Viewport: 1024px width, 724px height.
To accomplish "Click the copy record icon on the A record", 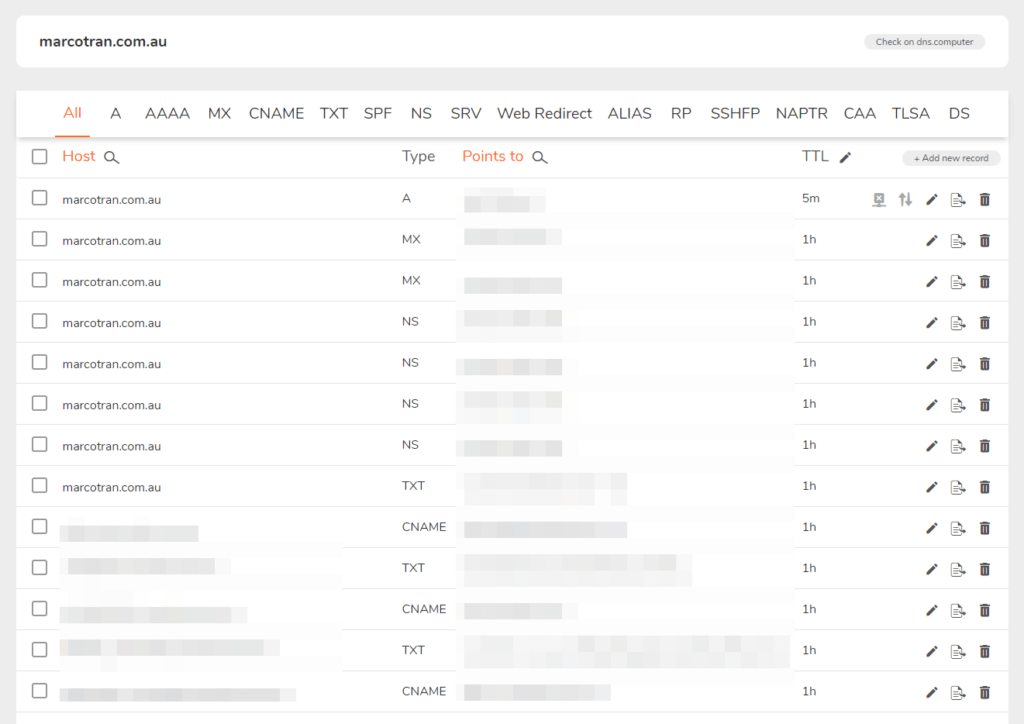I will point(957,199).
